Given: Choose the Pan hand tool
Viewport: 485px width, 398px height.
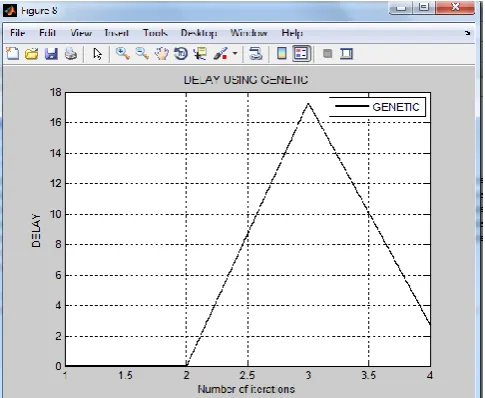Looking at the screenshot, I should [162, 54].
